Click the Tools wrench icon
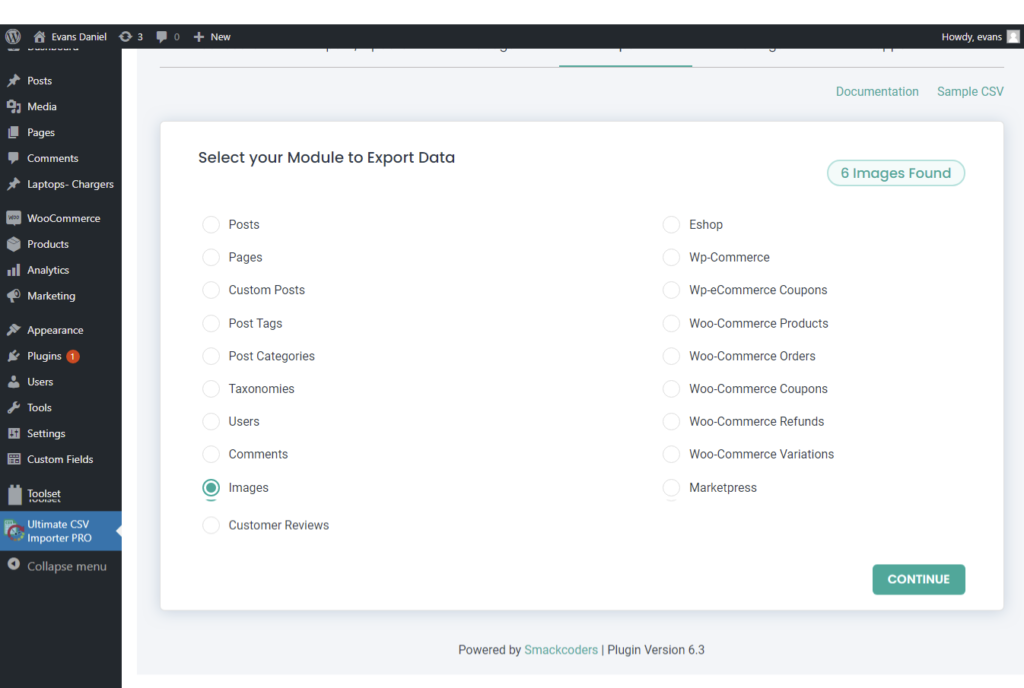Image resolution: width=1024 pixels, height=688 pixels. pos(14,407)
